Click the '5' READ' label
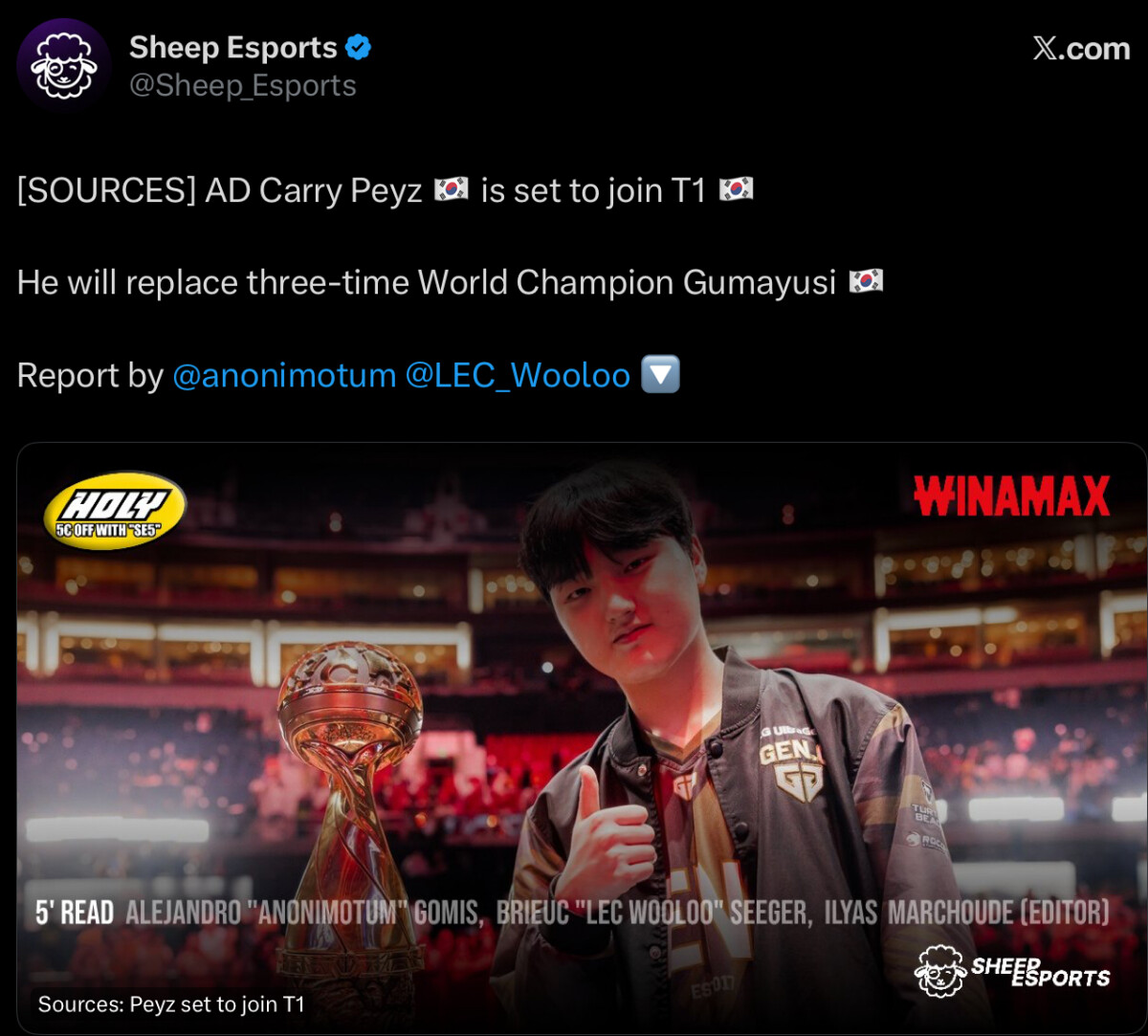This screenshot has height=1036, width=1148. coord(75,913)
